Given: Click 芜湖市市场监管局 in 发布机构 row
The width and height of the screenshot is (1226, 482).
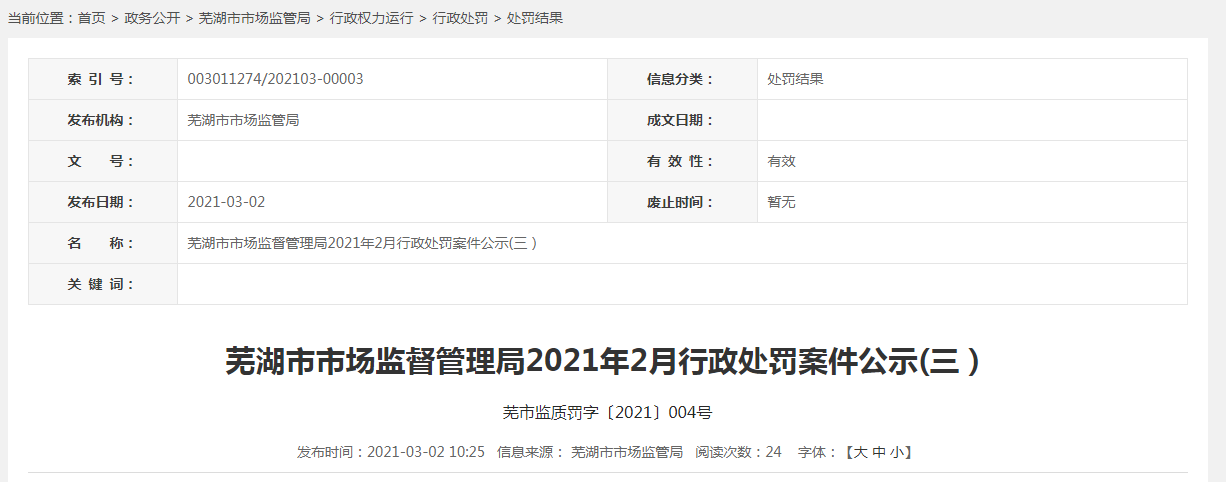Looking at the screenshot, I should point(243,120).
